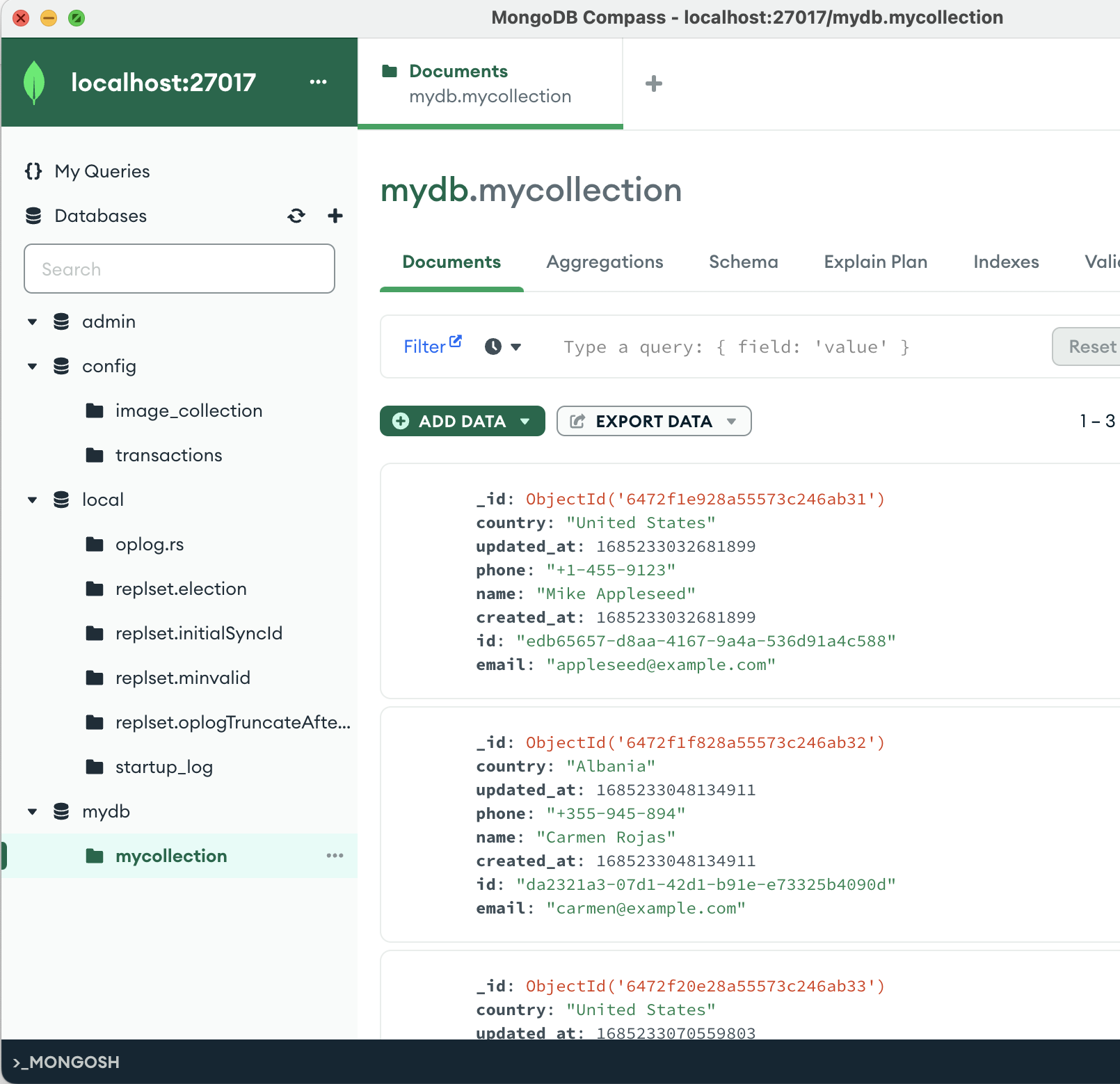Image resolution: width=1120 pixels, height=1084 pixels.
Task: Open the Filter external link icon
Action: click(x=456, y=341)
